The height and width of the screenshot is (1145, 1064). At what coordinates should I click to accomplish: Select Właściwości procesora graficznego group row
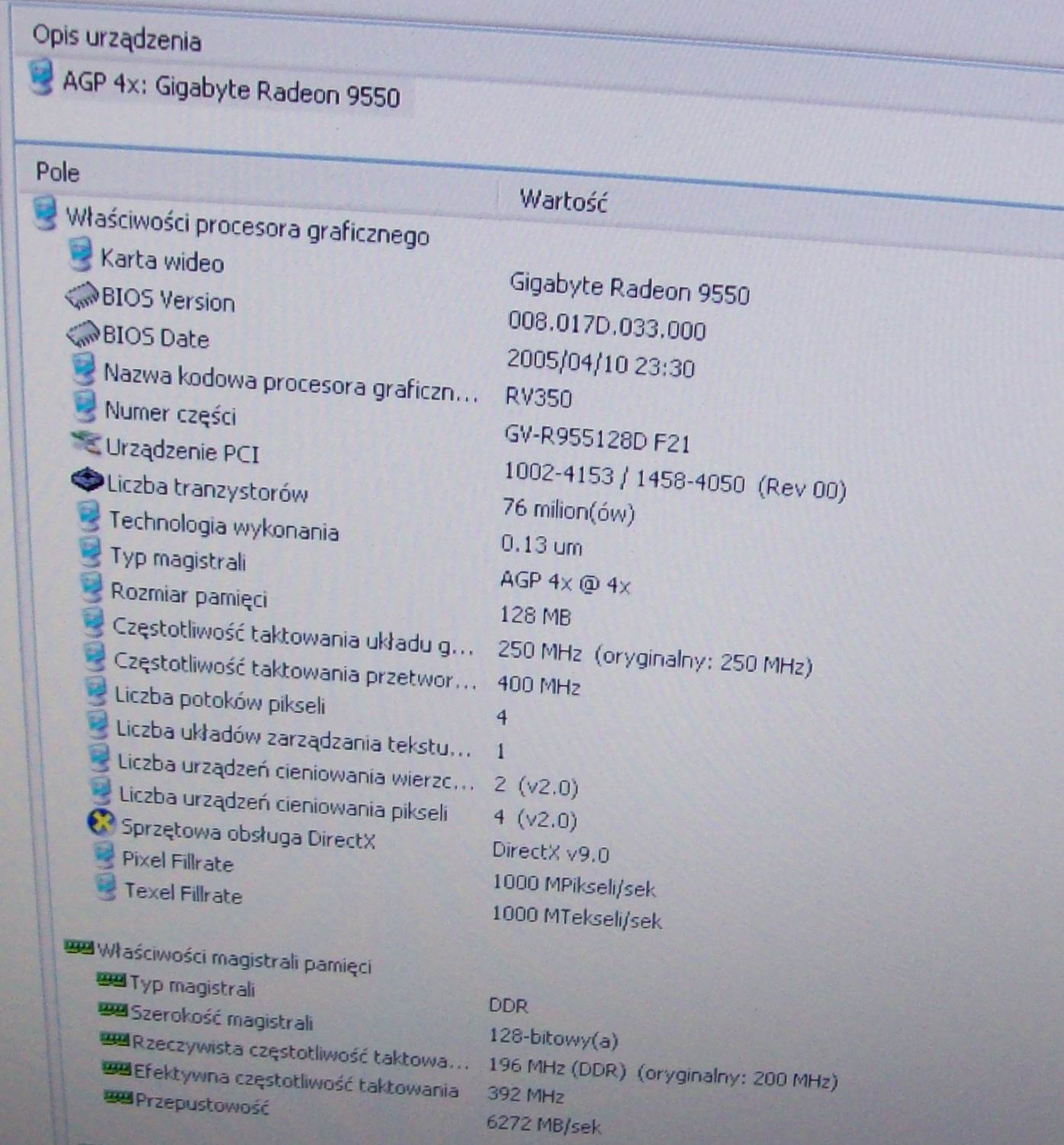tap(247, 227)
